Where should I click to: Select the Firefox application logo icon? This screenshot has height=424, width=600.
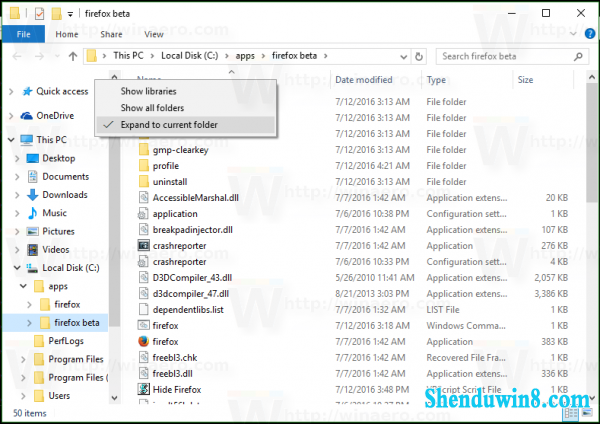coord(143,341)
